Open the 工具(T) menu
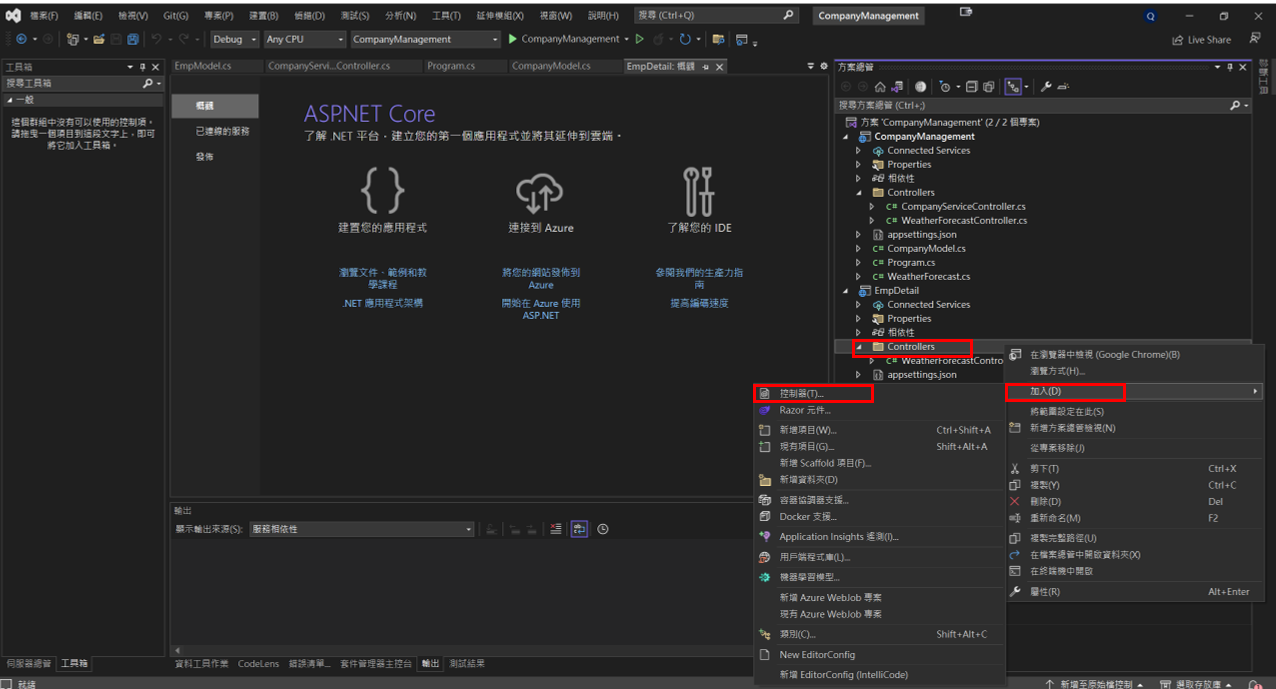 click(x=444, y=16)
